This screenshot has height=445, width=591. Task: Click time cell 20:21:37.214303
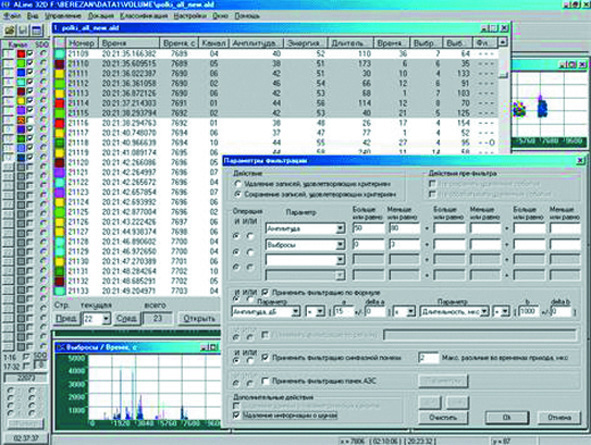129,103
